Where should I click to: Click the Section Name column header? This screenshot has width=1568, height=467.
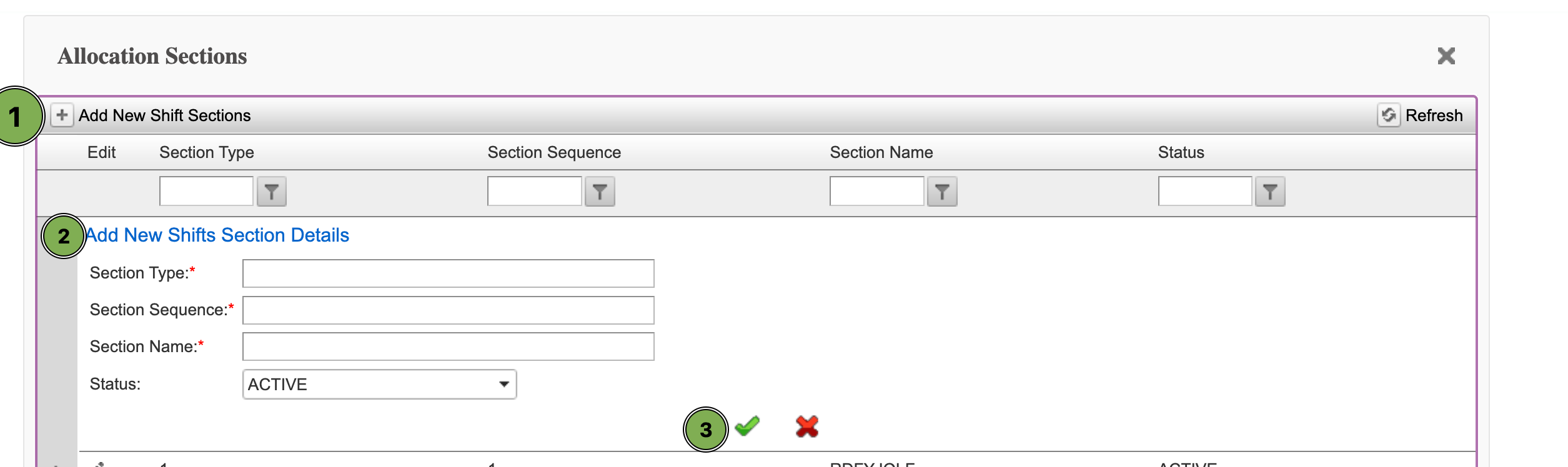pyautogui.click(x=881, y=152)
